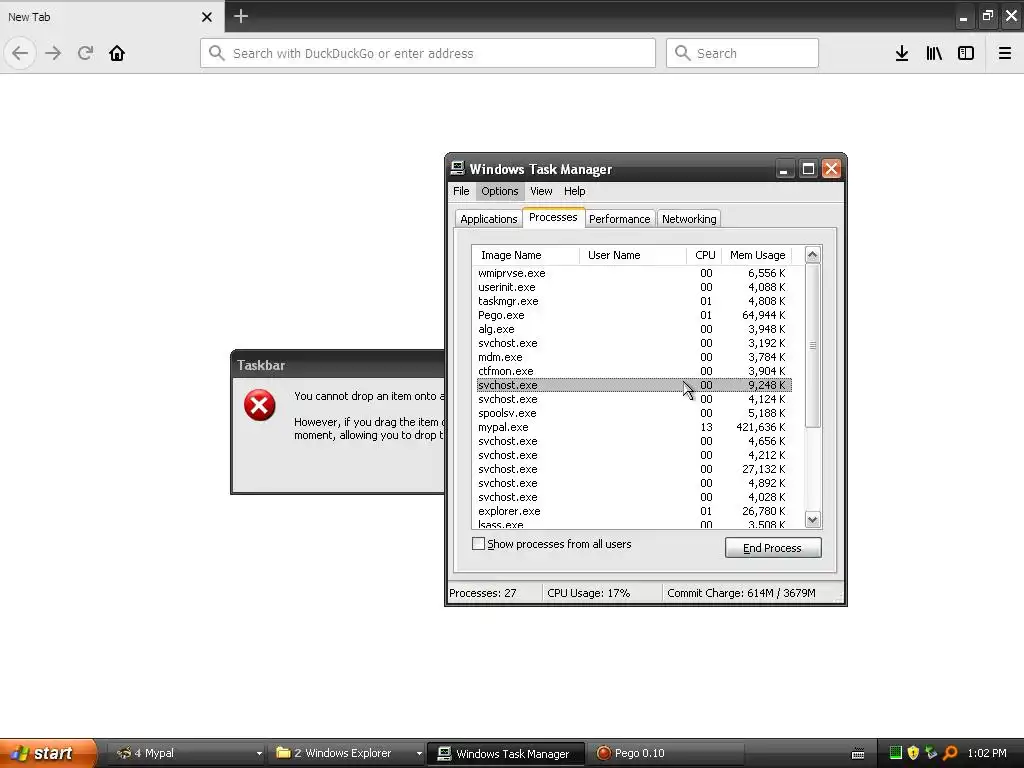Screen dimensions: 1024x768
Task: Select the mdm.exe process
Action: click(633, 357)
